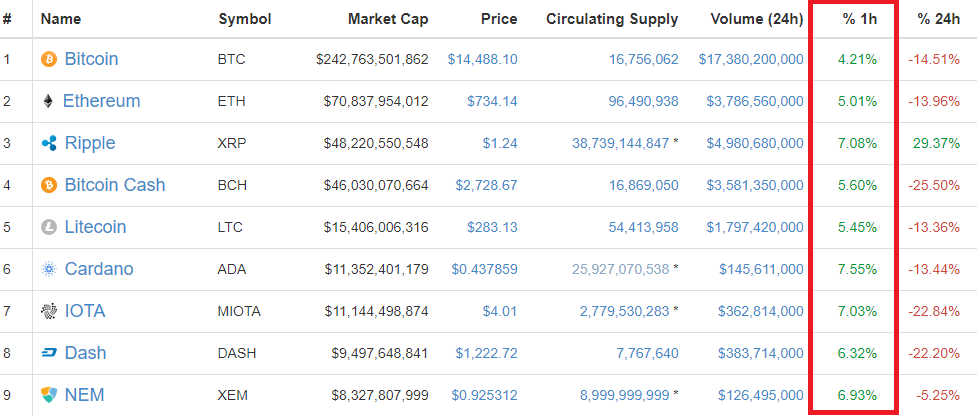Click the Ripple logo icon
The width and height of the screenshot is (977, 416).
coord(49,144)
